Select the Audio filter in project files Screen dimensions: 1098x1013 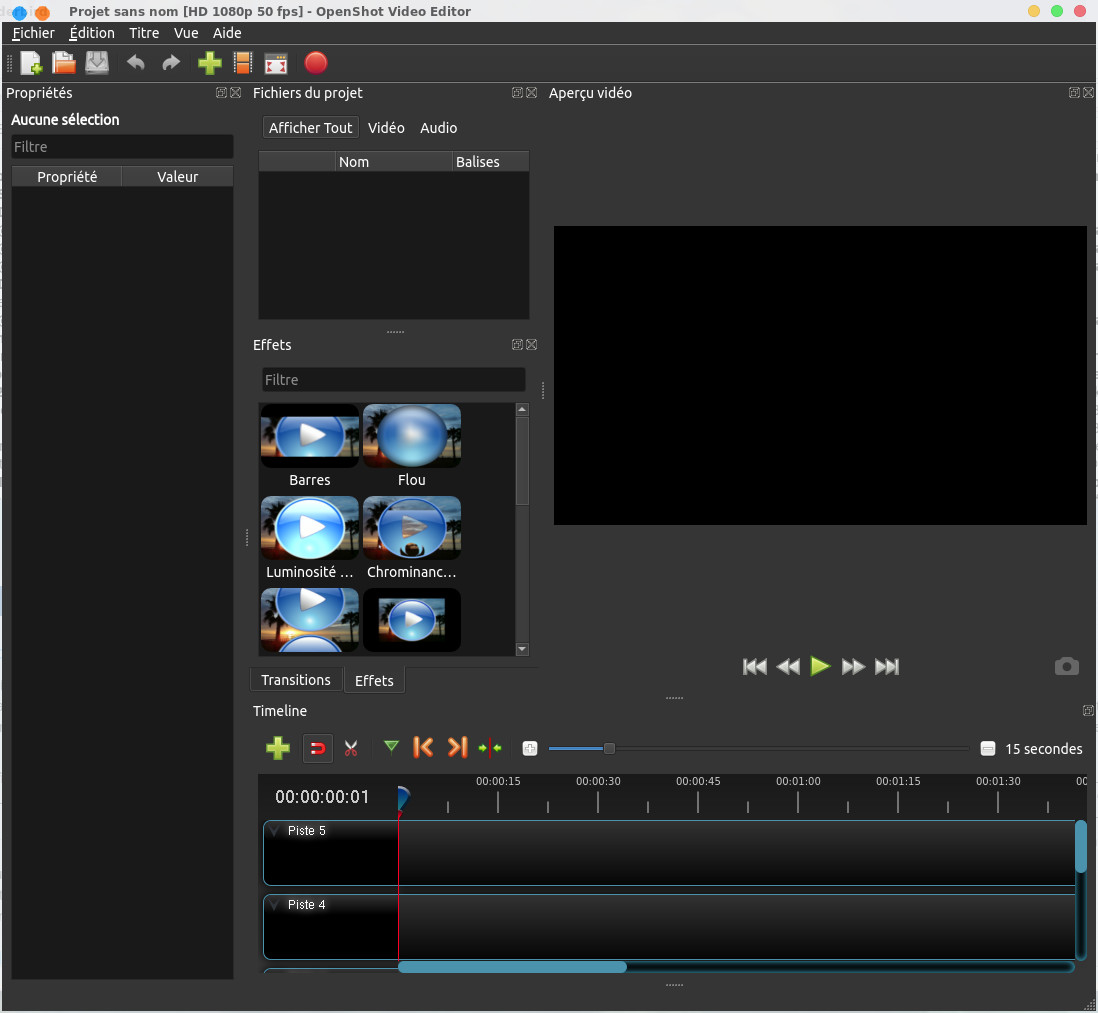pos(438,128)
